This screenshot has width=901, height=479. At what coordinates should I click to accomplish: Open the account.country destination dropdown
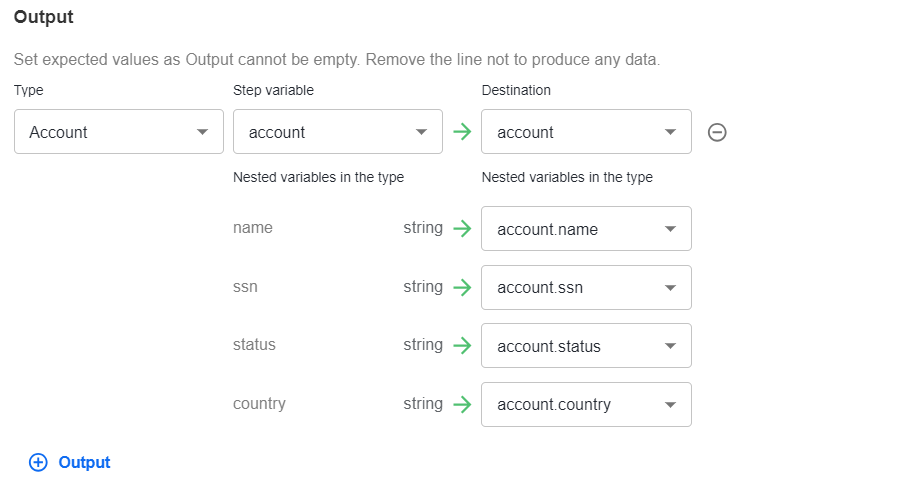click(586, 404)
